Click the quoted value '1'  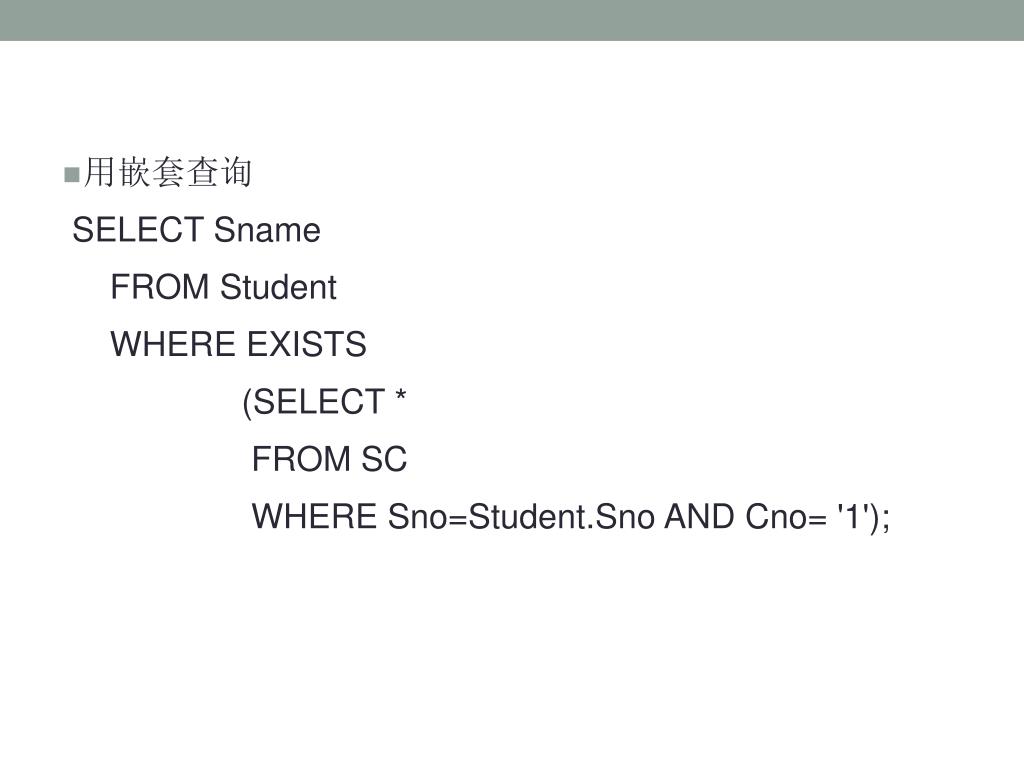[x=852, y=515]
